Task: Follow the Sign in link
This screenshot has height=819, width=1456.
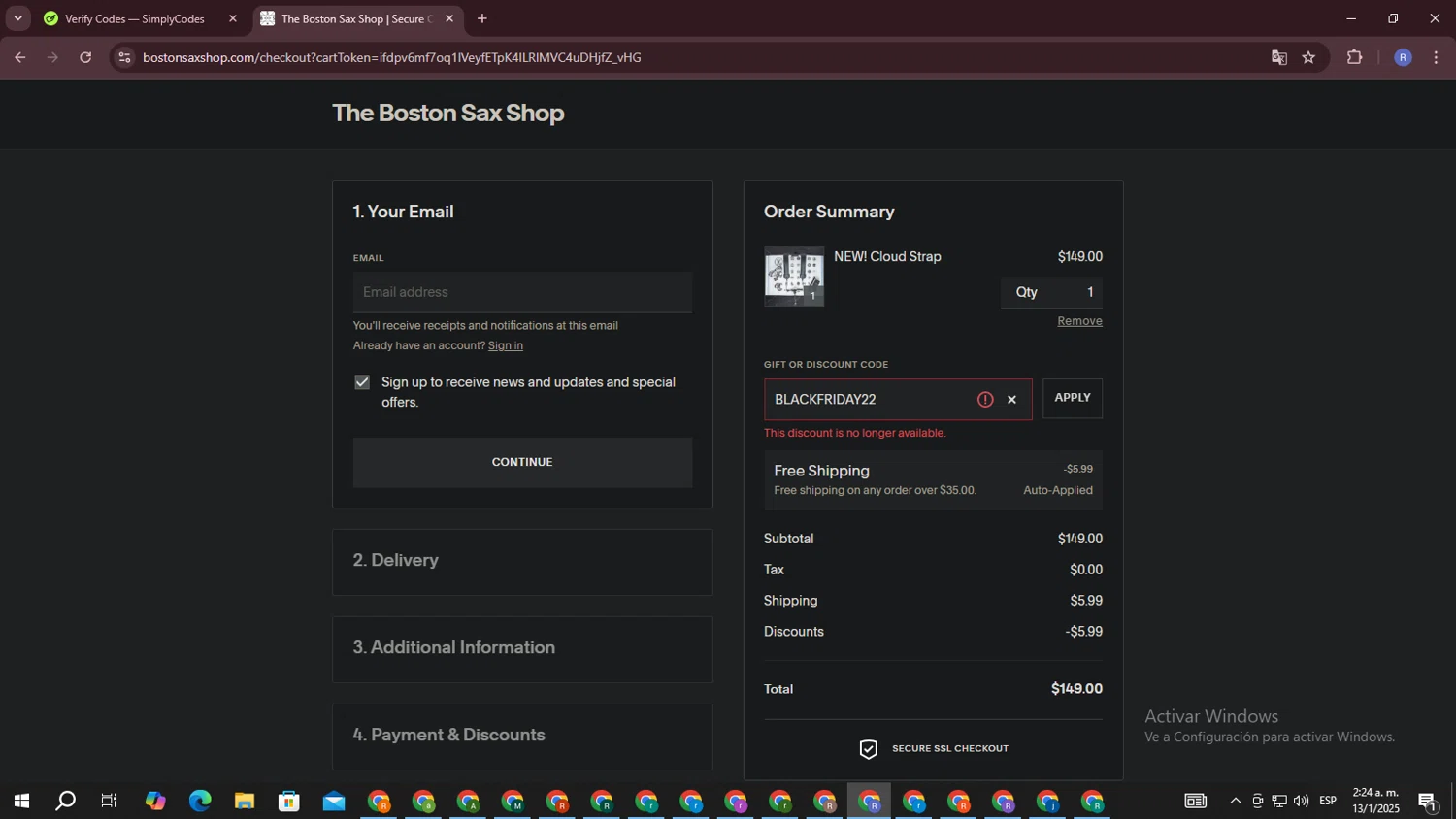Action: [x=505, y=345]
